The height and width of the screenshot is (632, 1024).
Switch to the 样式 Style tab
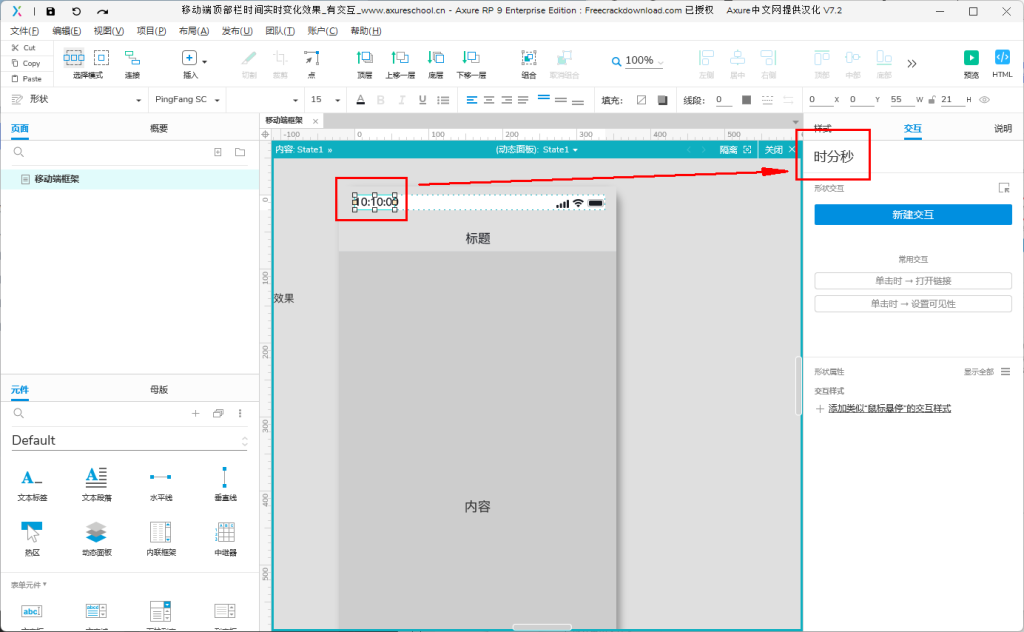pyautogui.click(x=823, y=128)
